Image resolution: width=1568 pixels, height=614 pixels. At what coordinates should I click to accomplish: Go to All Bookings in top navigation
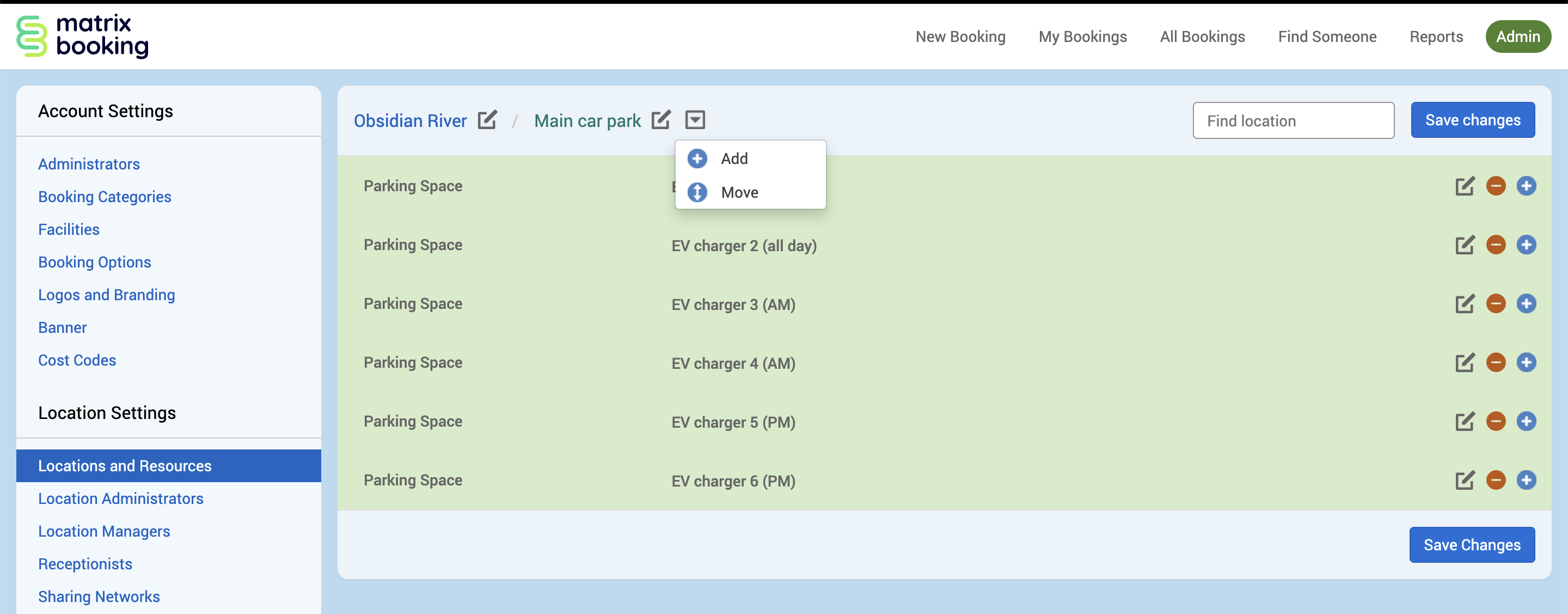pos(1202,37)
